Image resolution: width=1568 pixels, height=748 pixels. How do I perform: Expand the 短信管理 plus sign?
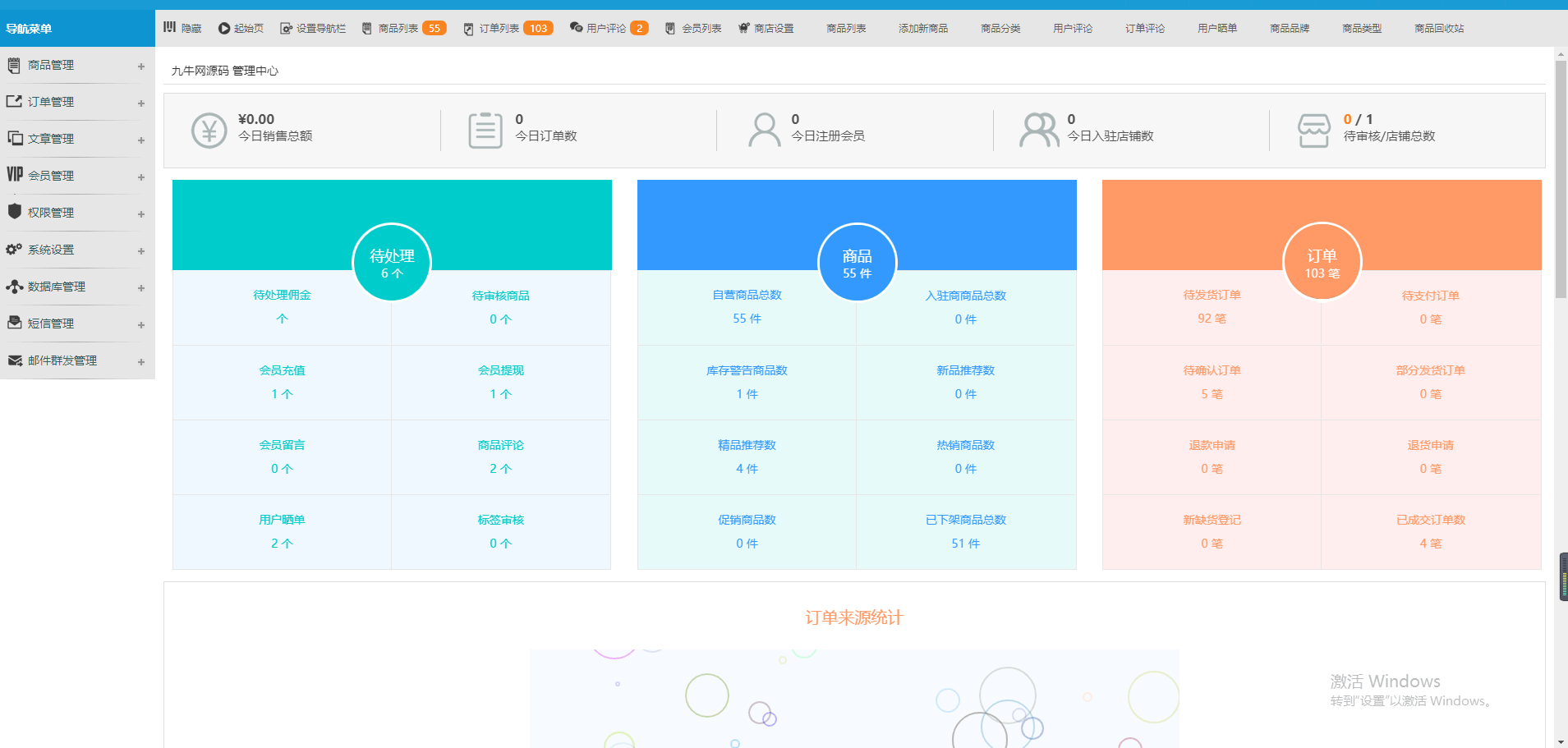point(141,325)
